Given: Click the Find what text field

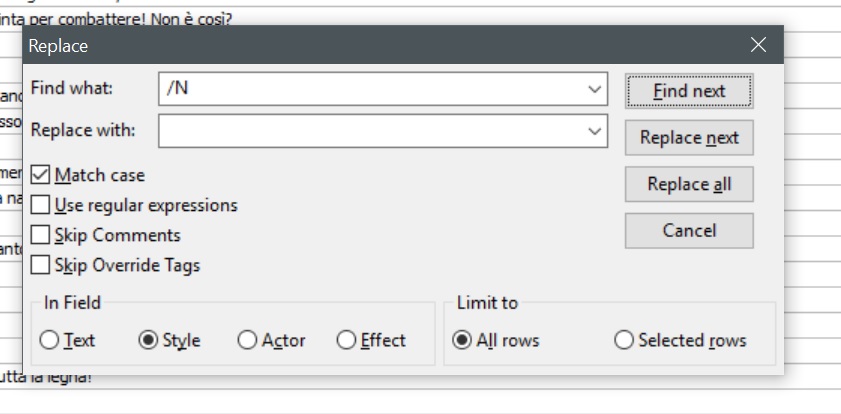Looking at the screenshot, I should [x=370, y=89].
